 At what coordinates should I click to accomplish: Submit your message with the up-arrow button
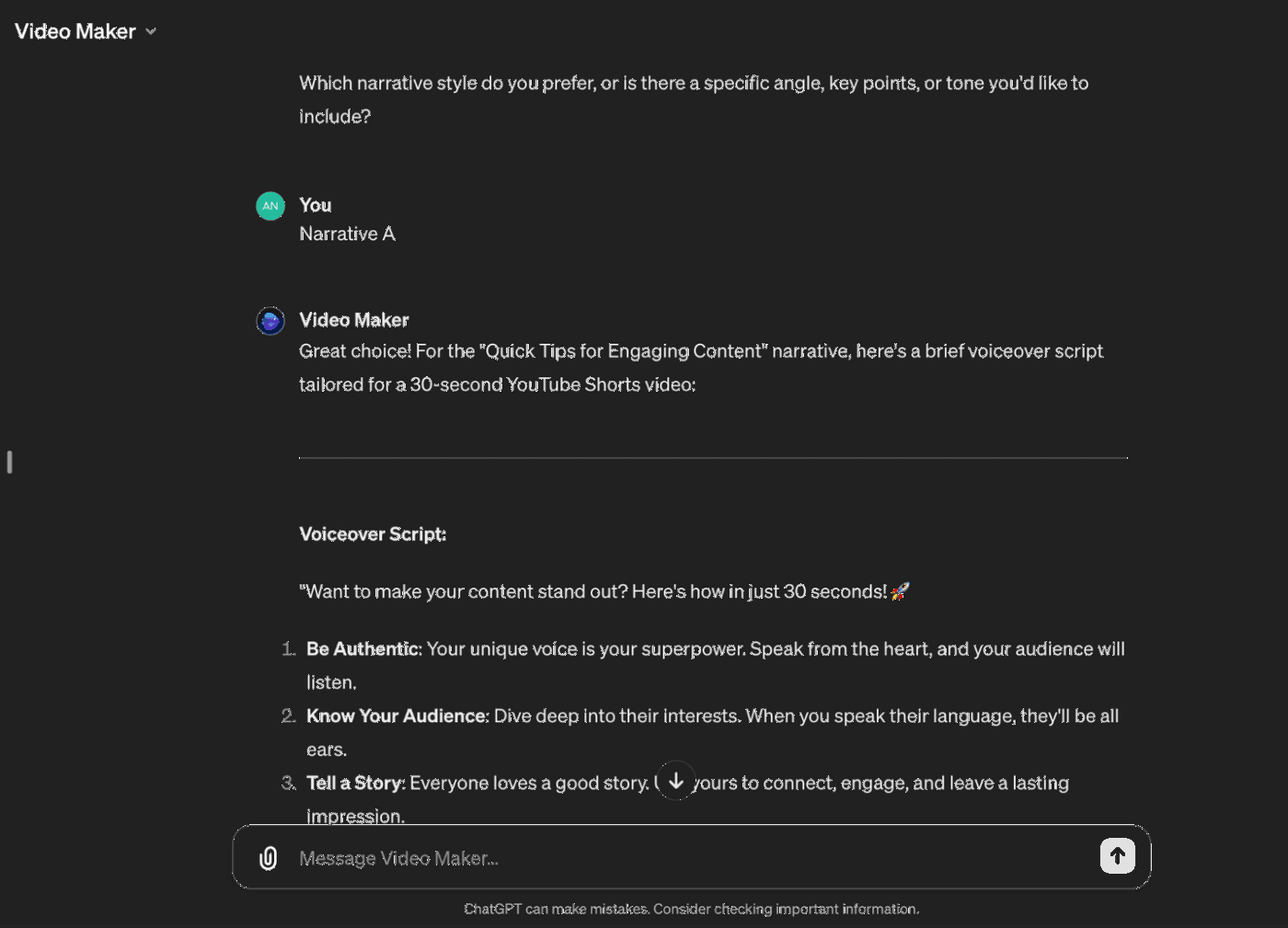(1117, 855)
